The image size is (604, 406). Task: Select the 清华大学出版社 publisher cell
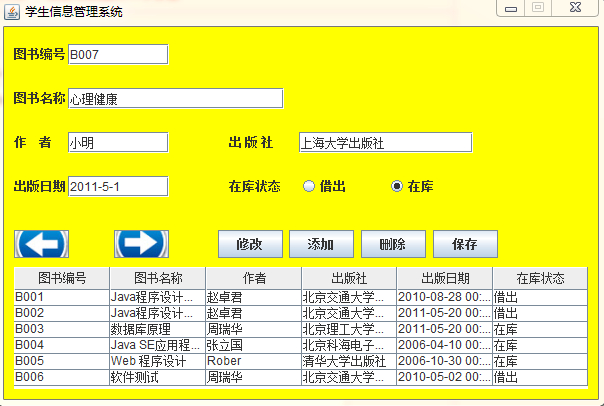349,361
